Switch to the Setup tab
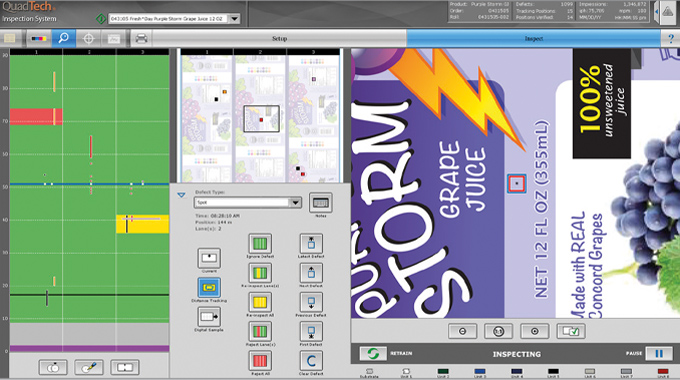Screen dimensions: 680x380 (279, 39)
